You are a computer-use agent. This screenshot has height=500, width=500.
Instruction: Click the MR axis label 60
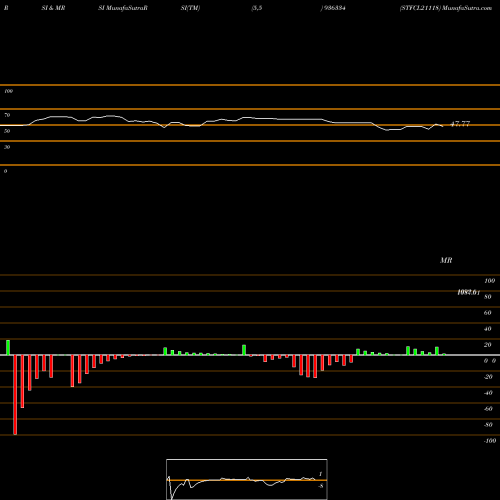click(488, 313)
